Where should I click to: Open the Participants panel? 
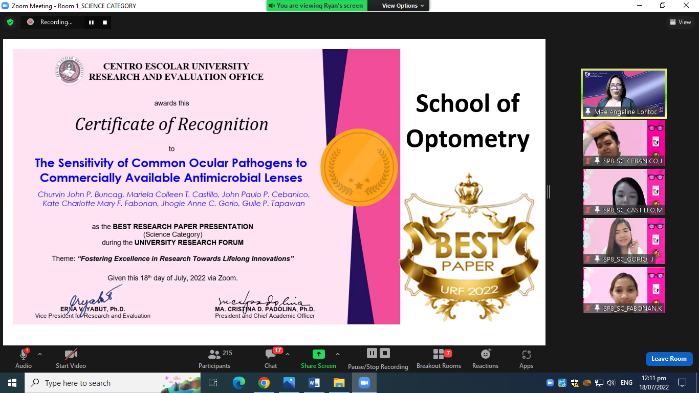coord(215,359)
